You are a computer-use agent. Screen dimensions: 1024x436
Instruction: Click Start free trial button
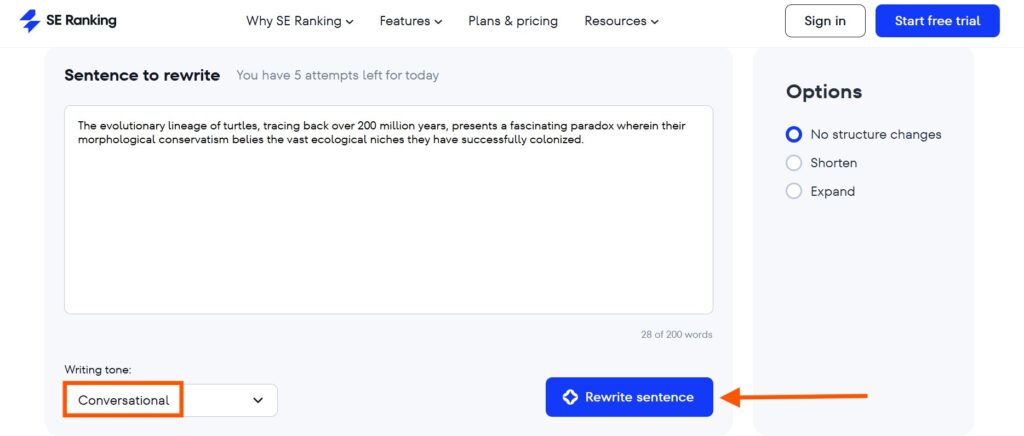(x=937, y=21)
